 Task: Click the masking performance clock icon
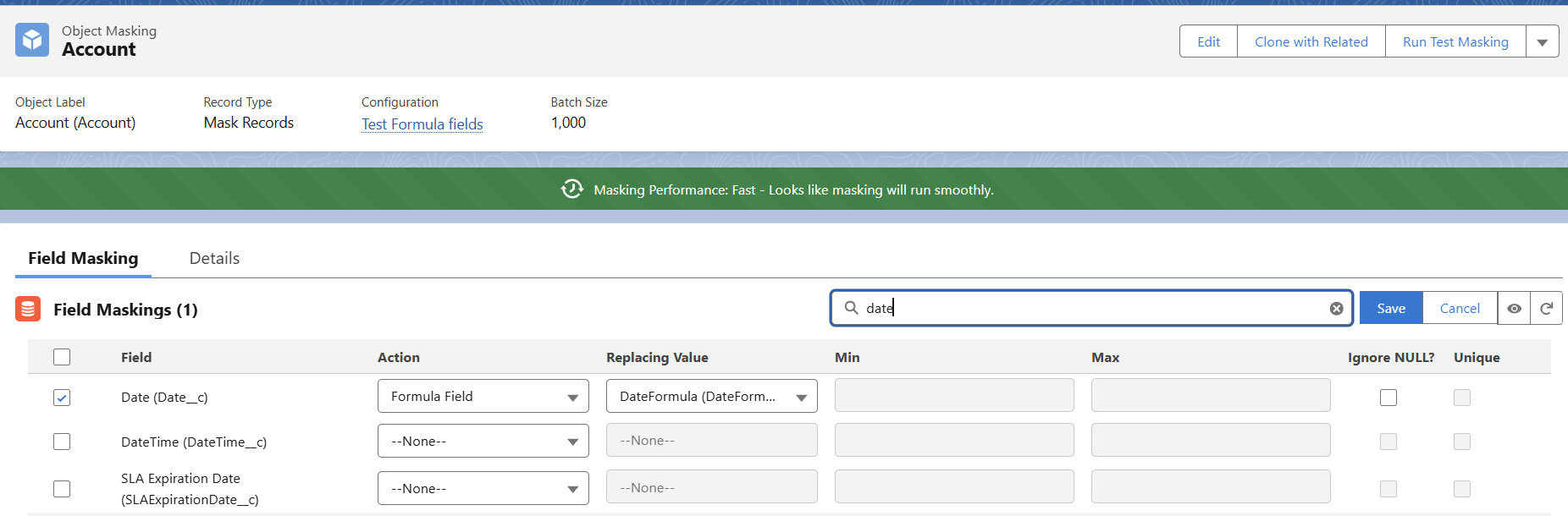[572, 189]
